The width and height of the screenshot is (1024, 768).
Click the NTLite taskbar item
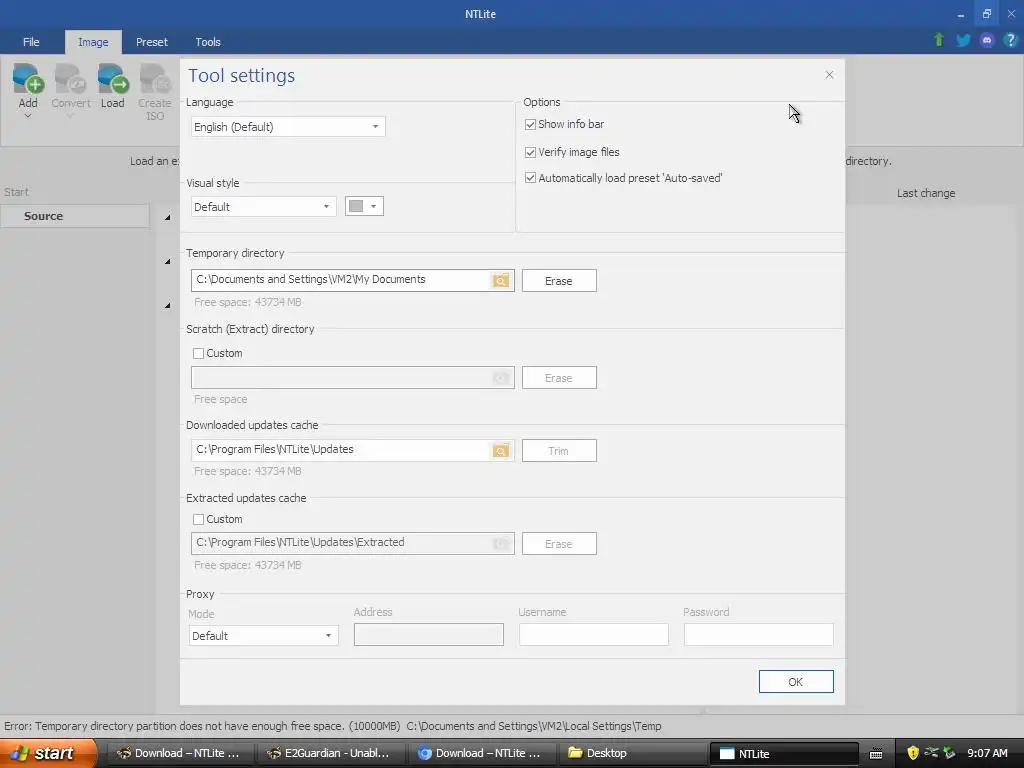click(x=783, y=754)
